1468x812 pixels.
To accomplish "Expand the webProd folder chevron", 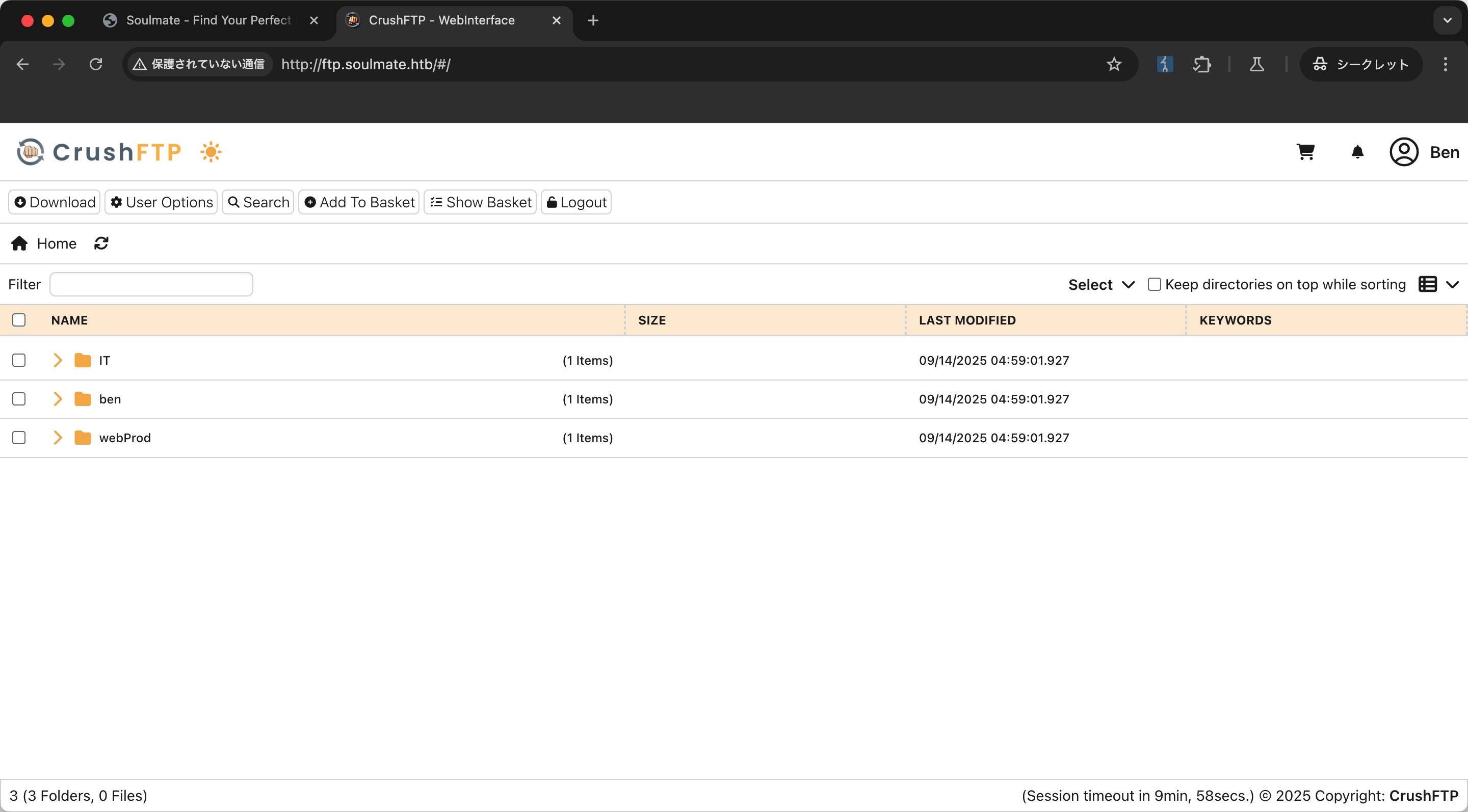I will (x=58, y=438).
